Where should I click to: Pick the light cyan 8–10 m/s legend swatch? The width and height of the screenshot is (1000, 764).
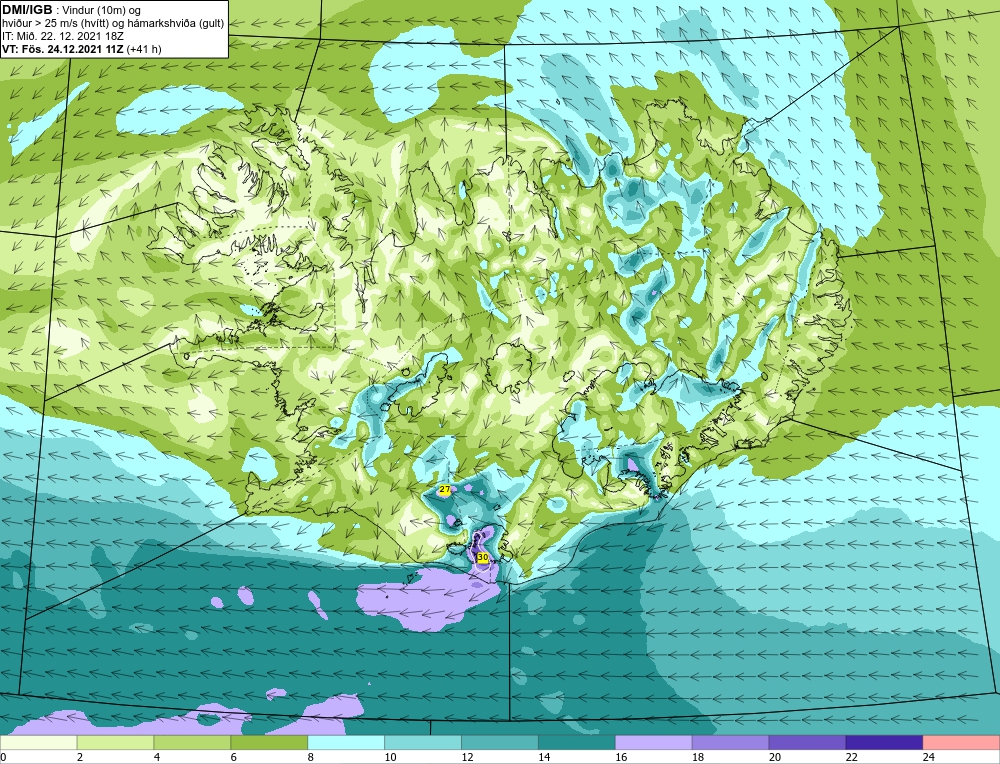coord(346,743)
